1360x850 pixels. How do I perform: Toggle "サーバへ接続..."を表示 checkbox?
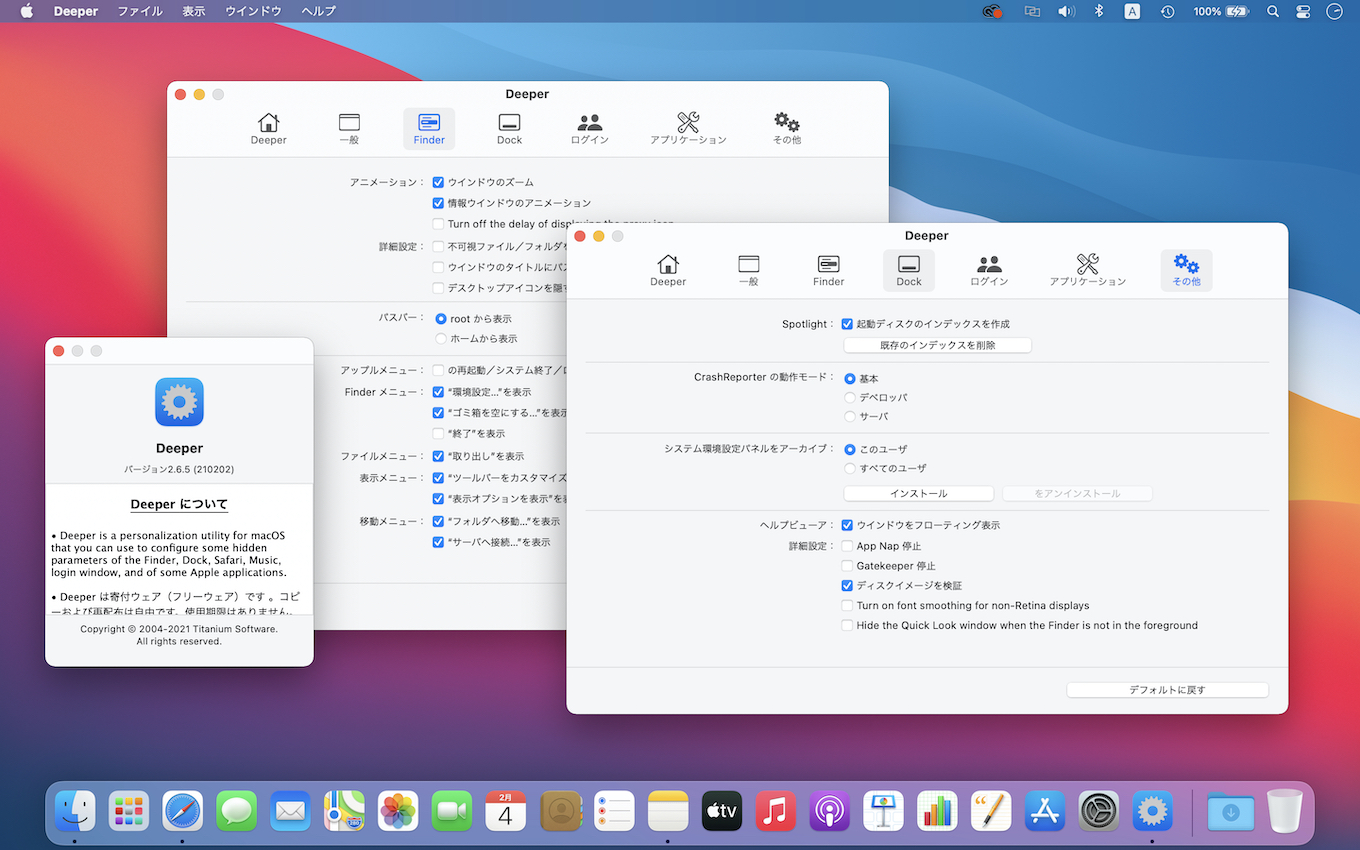pos(438,542)
